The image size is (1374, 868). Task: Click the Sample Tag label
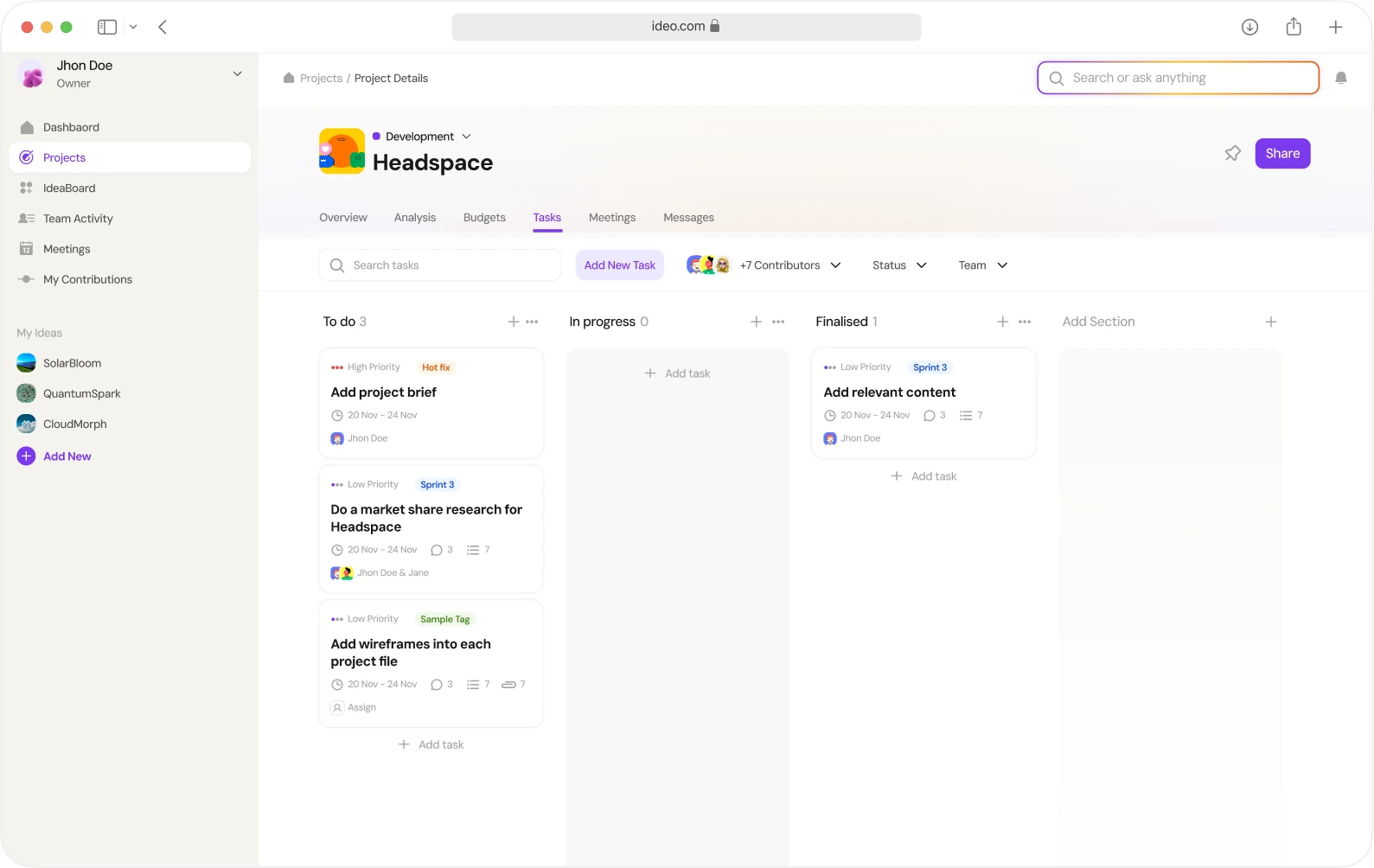(x=445, y=619)
